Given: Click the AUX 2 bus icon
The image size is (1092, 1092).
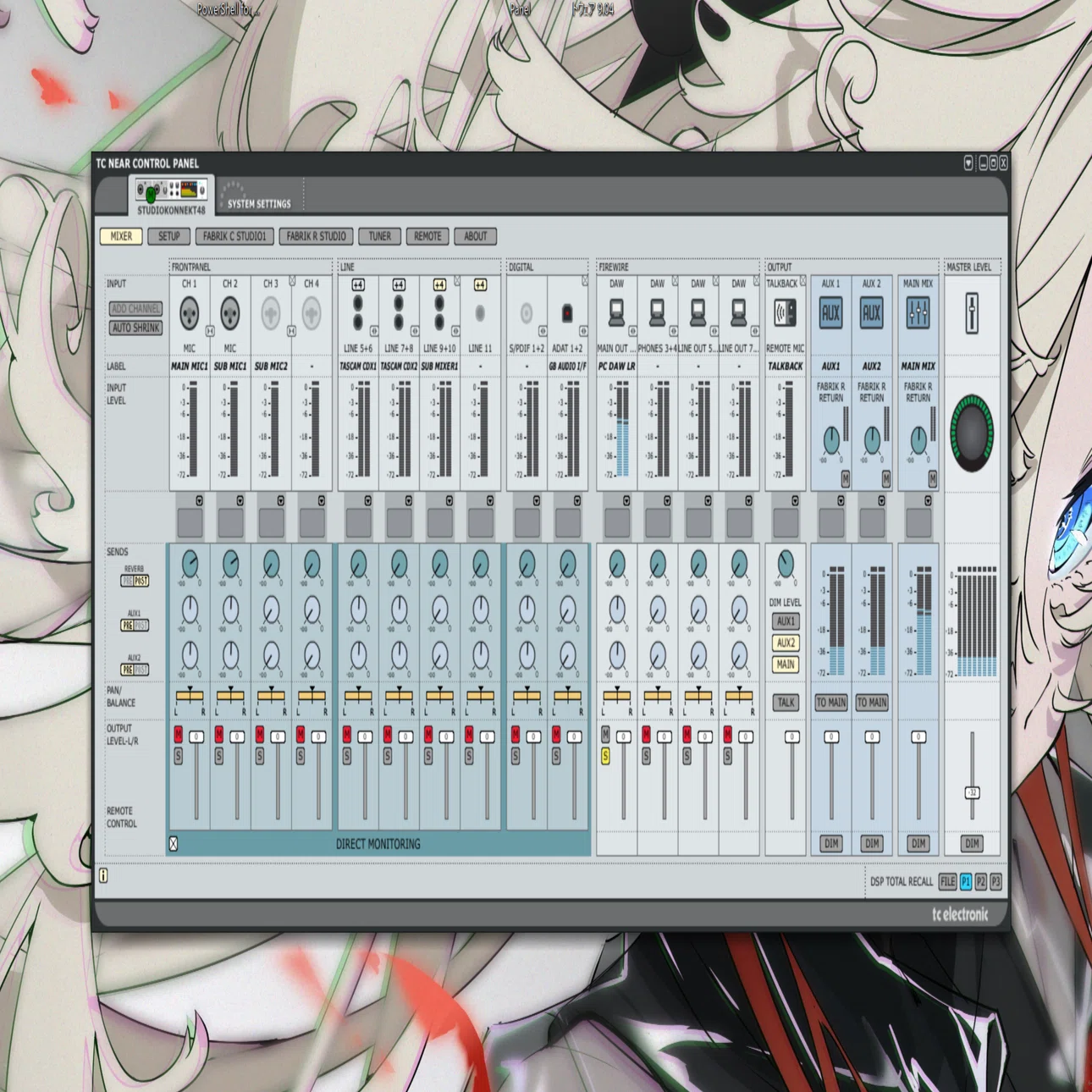Looking at the screenshot, I should (872, 313).
